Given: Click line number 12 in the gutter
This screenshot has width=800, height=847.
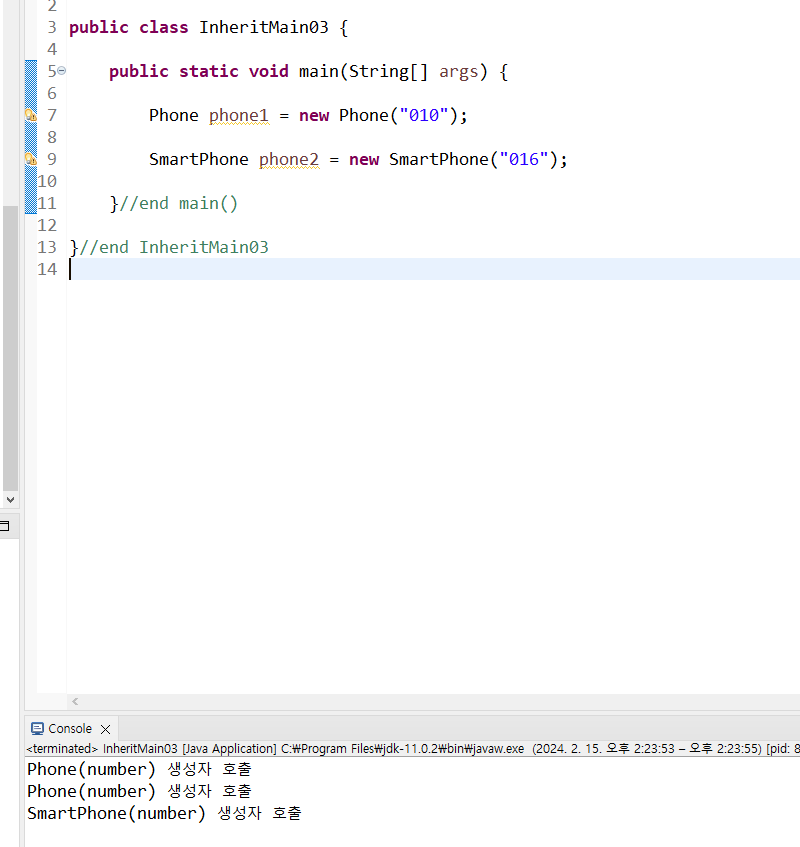Looking at the screenshot, I should [x=47, y=225].
